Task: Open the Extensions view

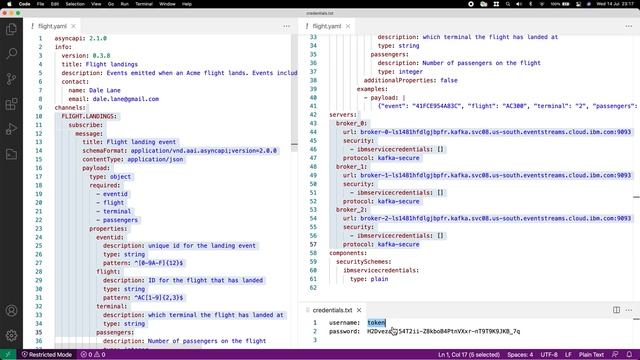Action: point(11,104)
